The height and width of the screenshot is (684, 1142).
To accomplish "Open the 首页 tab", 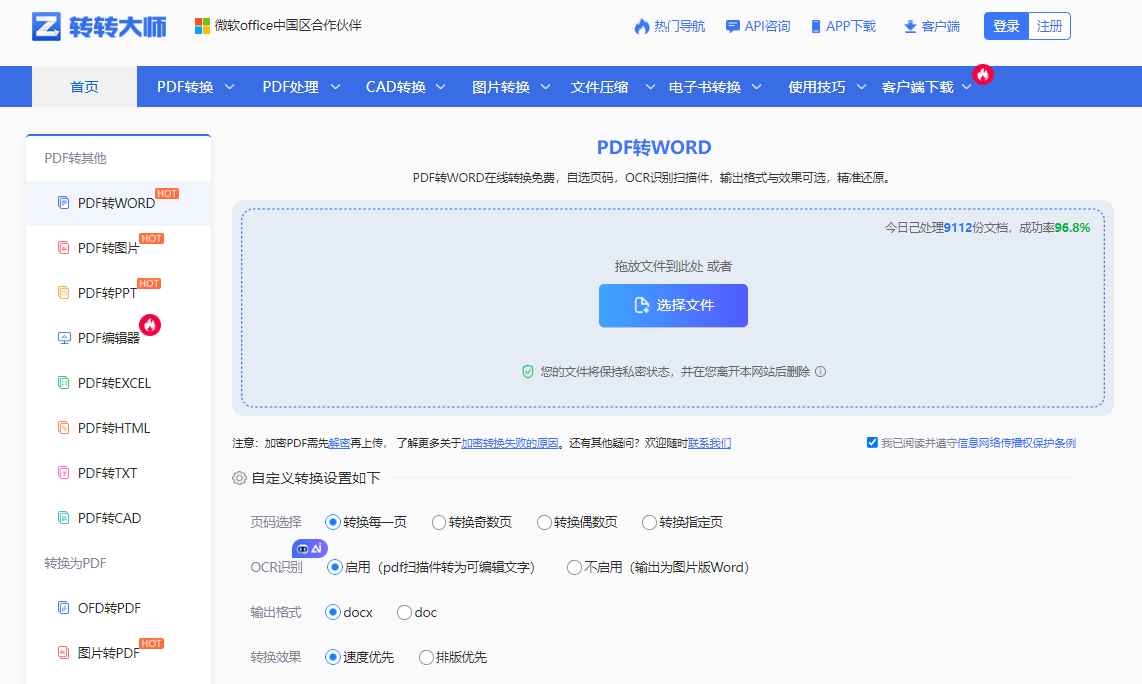I will [x=84, y=87].
